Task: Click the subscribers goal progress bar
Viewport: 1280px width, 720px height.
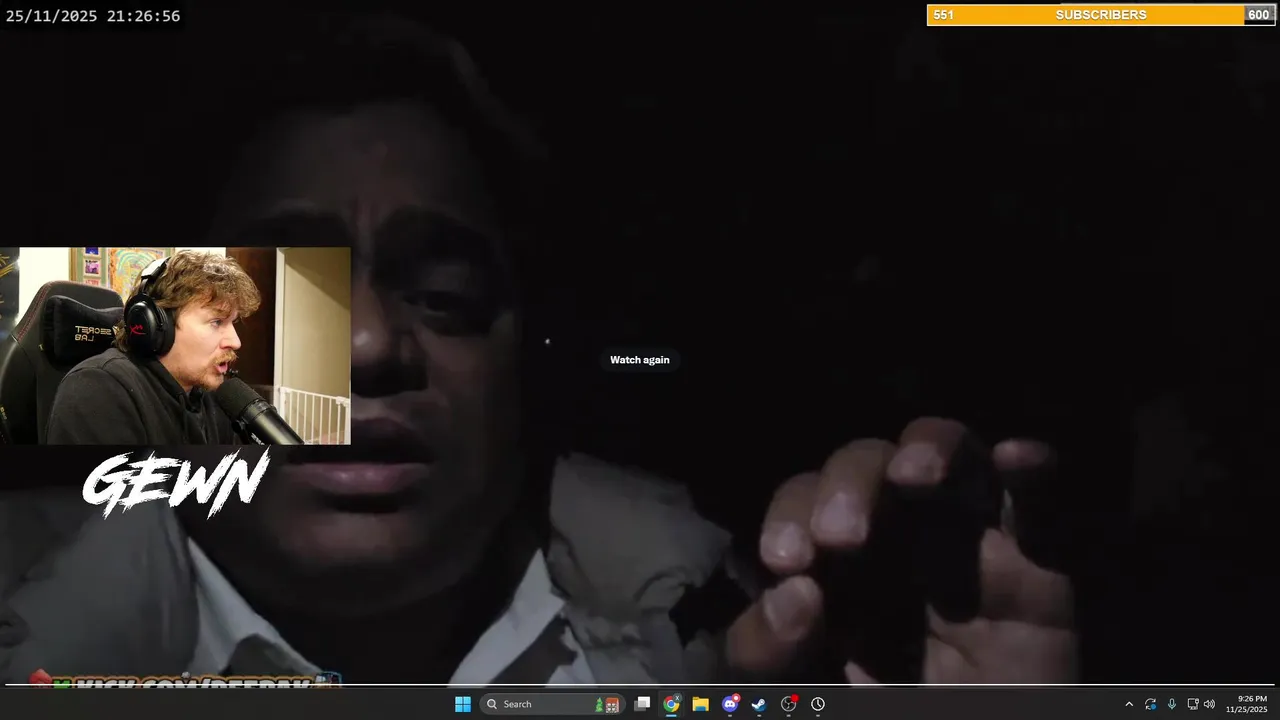Action: coord(1101,15)
